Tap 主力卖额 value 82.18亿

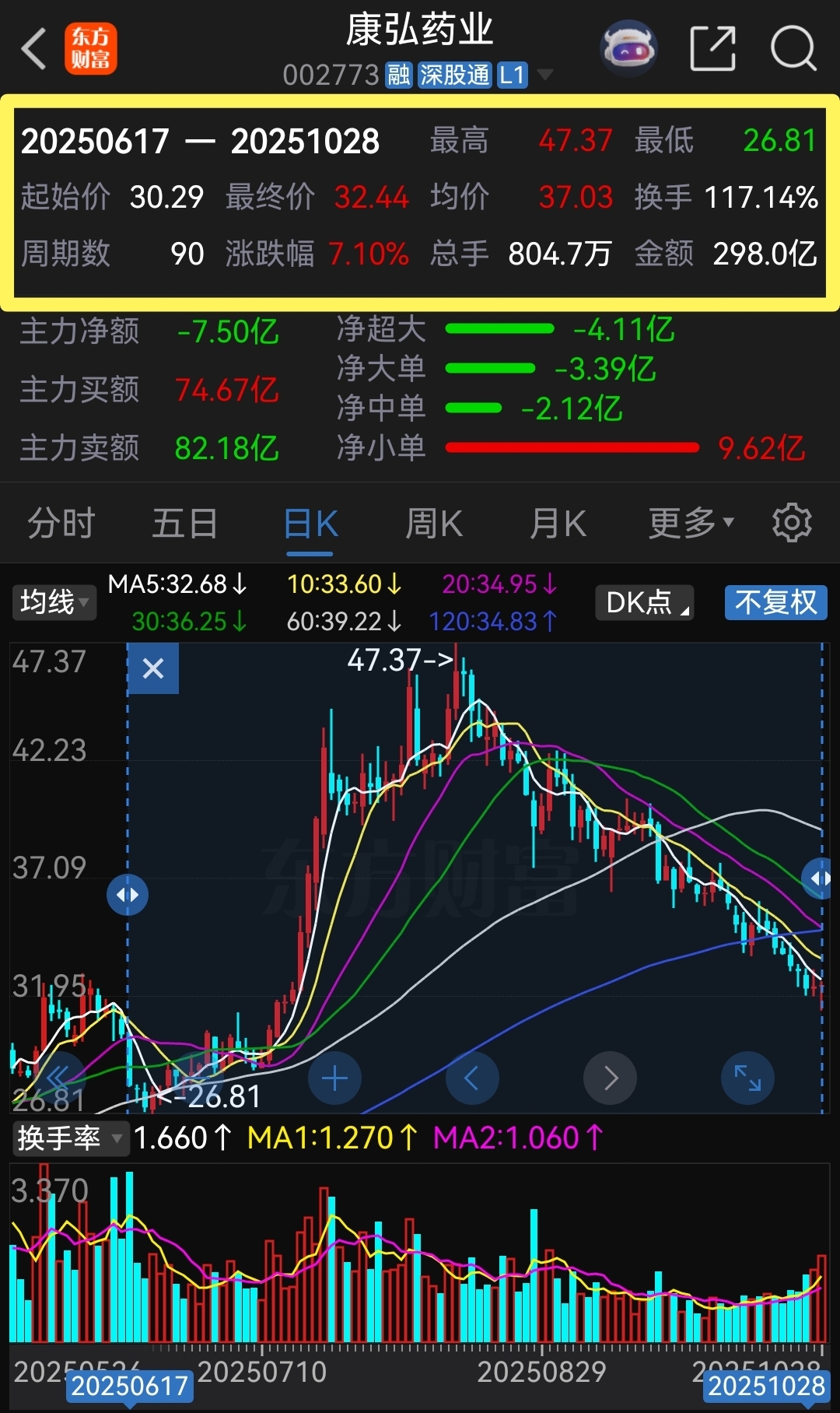(227, 448)
